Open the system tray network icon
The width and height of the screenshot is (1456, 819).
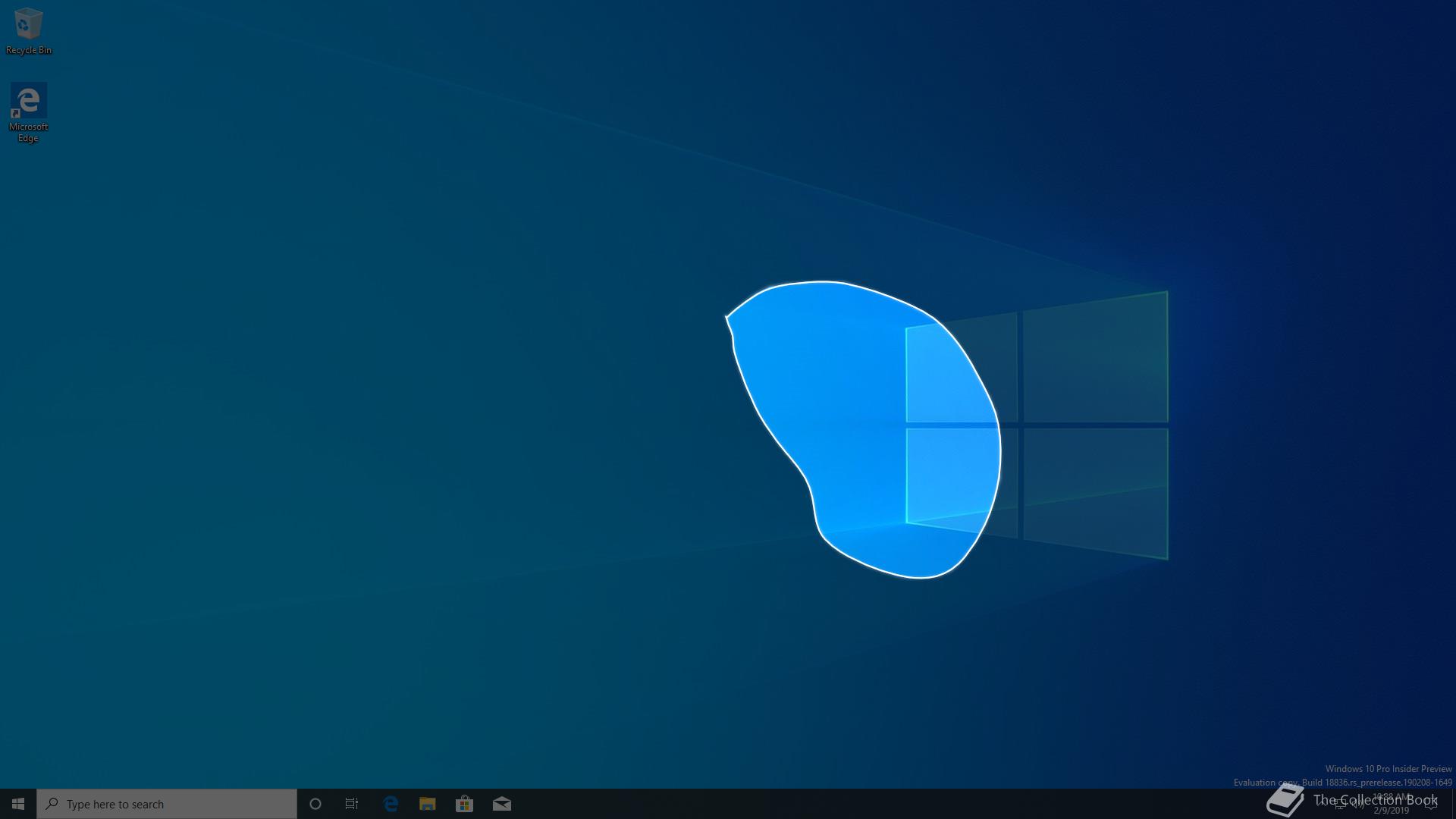(1340, 805)
